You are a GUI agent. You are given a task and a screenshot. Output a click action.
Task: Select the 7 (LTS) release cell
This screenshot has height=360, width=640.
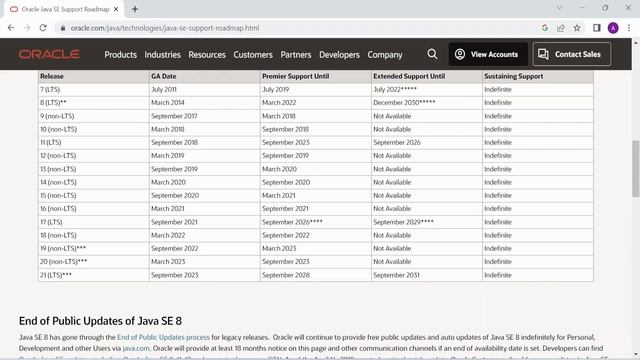pyautogui.click(x=93, y=89)
